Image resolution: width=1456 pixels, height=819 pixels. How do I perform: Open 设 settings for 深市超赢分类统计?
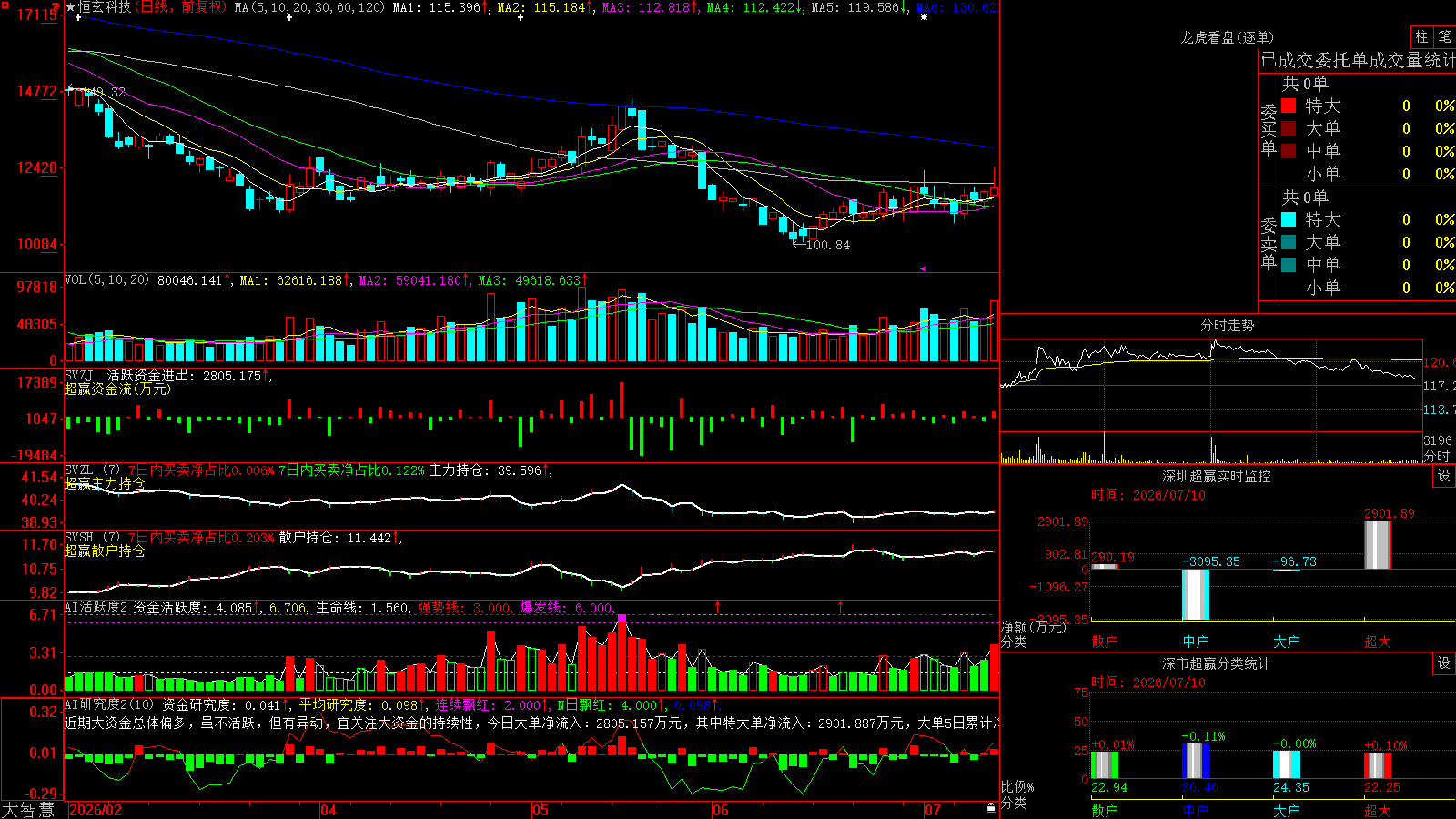[1444, 663]
